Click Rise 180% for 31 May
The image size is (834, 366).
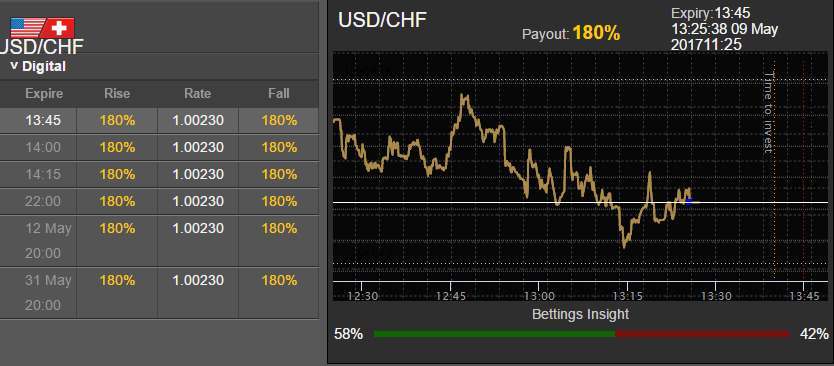(x=117, y=280)
